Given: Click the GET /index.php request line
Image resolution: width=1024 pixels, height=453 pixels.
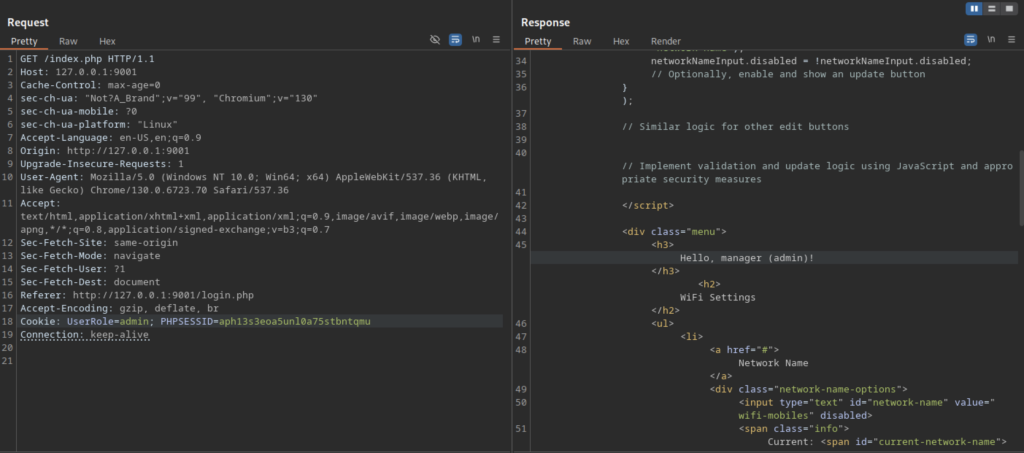Looking at the screenshot, I should point(87,59).
